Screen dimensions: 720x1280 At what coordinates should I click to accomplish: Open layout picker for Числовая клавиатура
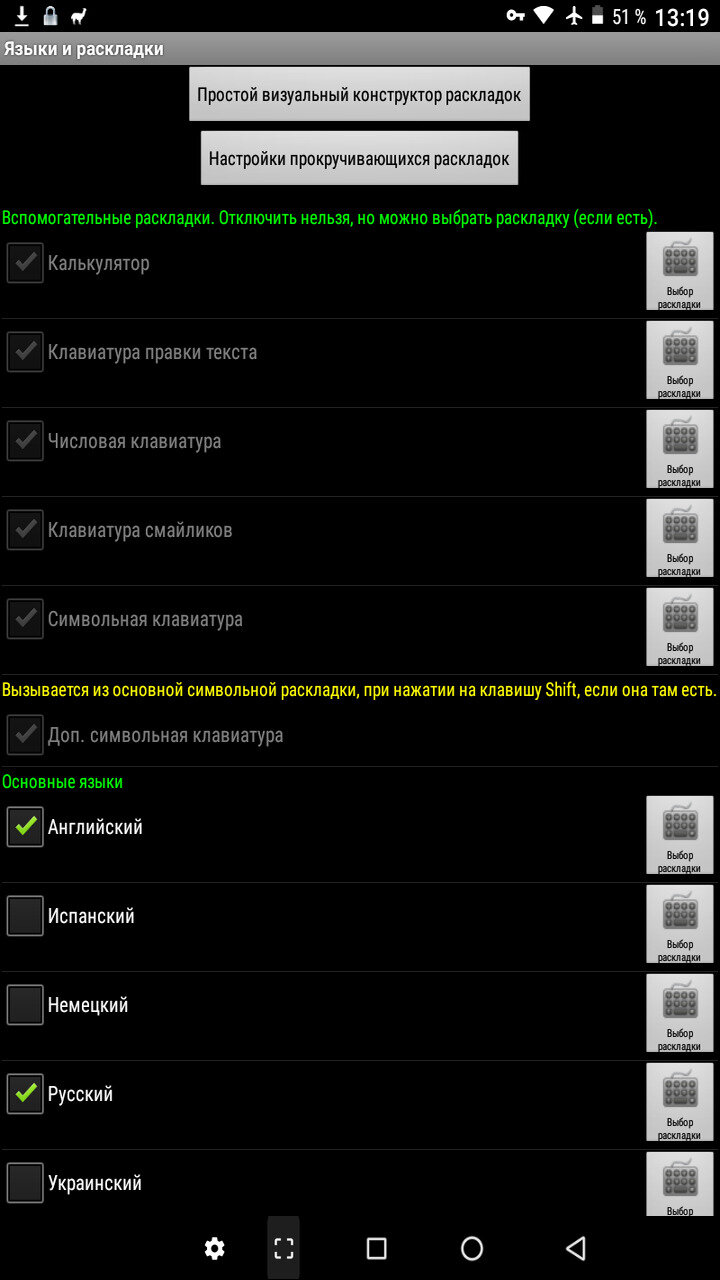(x=680, y=450)
